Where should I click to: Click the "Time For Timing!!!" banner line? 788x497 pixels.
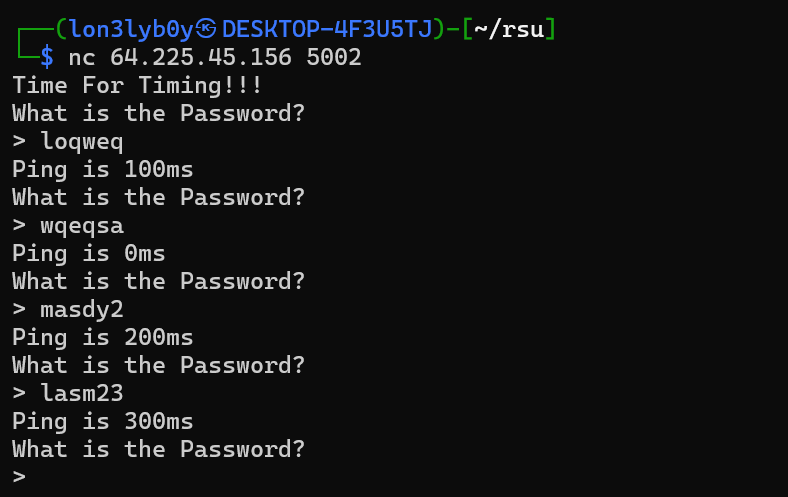click(138, 85)
